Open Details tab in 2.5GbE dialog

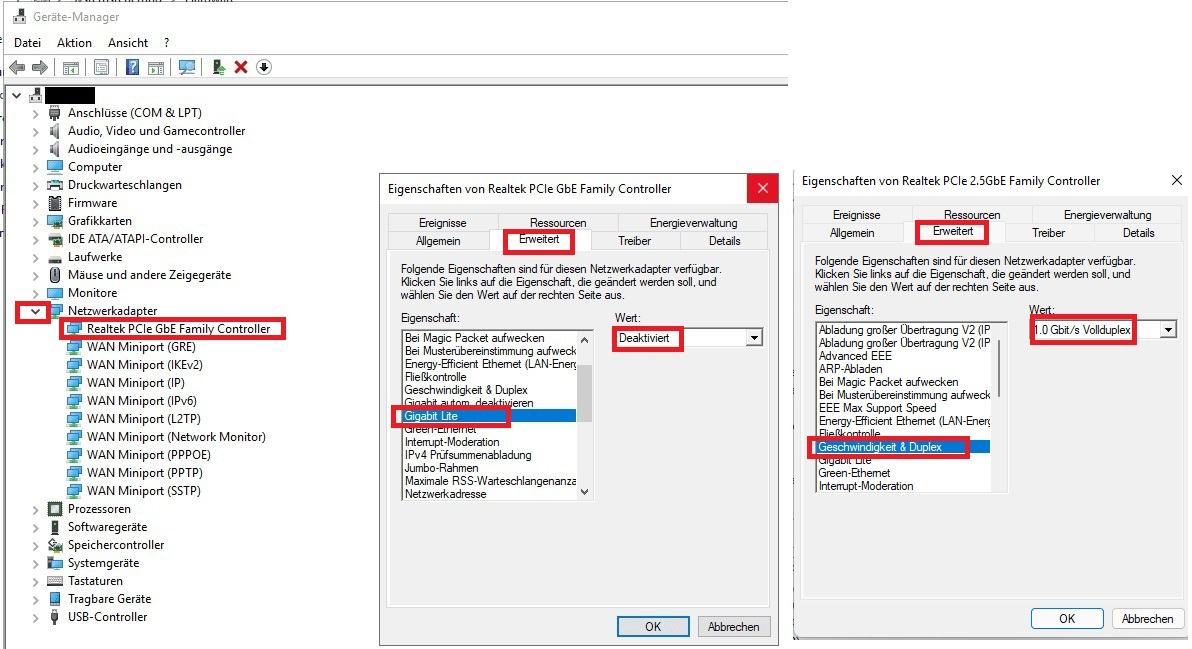(x=1138, y=233)
